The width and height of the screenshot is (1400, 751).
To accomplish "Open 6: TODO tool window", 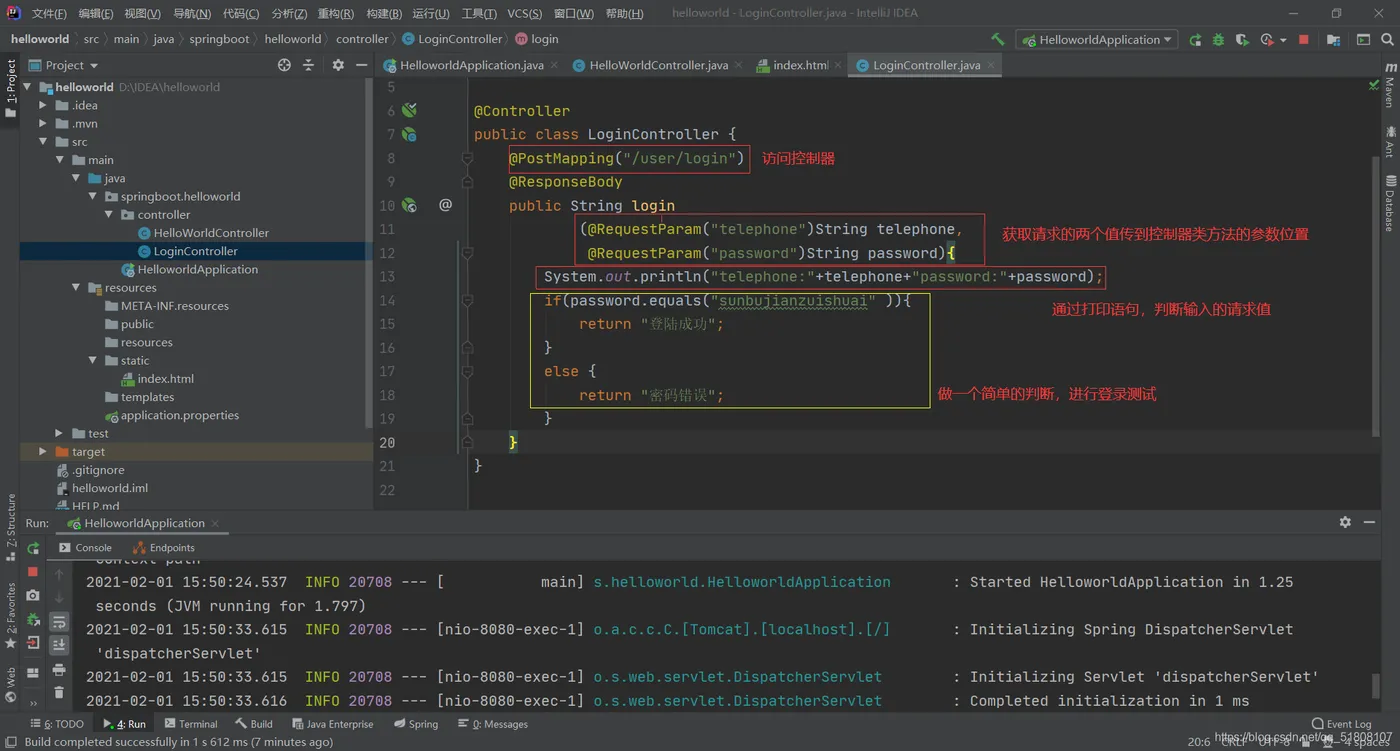I will (56, 724).
